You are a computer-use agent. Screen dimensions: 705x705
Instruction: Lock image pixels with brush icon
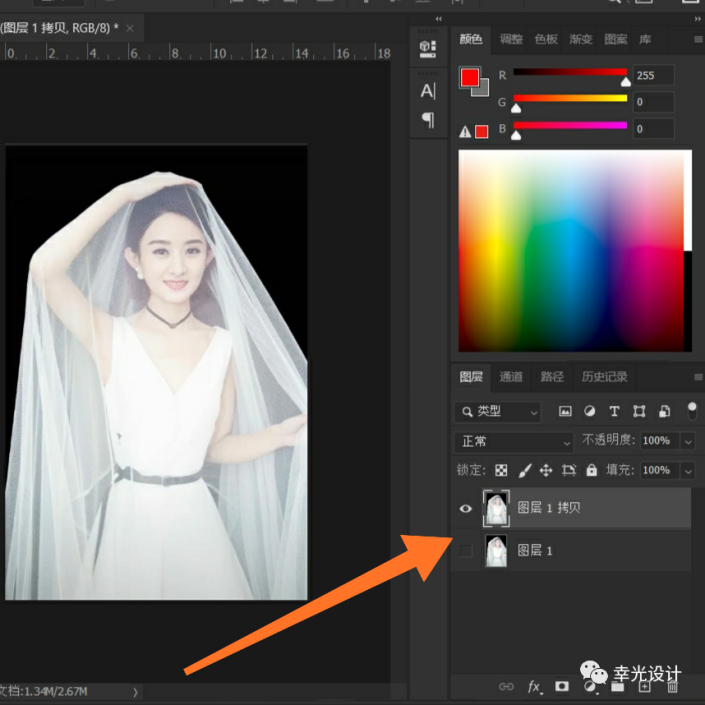click(x=524, y=470)
